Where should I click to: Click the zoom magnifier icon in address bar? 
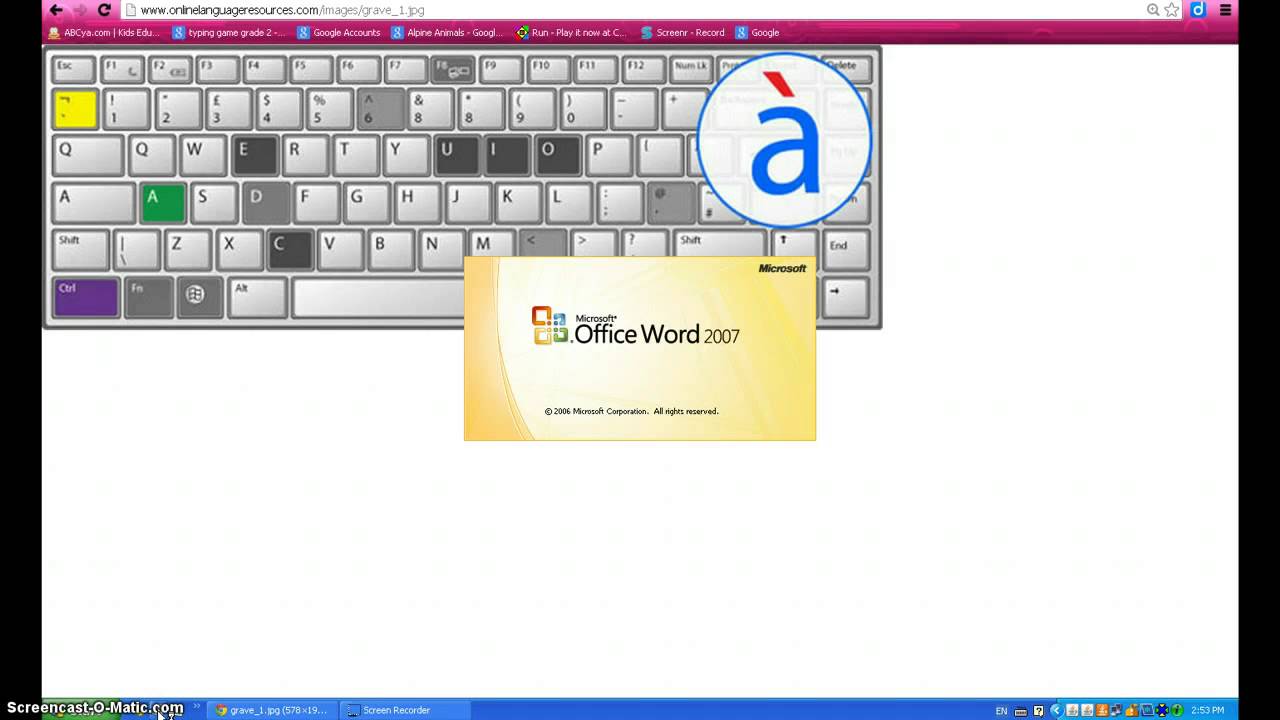pyautogui.click(x=1153, y=10)
